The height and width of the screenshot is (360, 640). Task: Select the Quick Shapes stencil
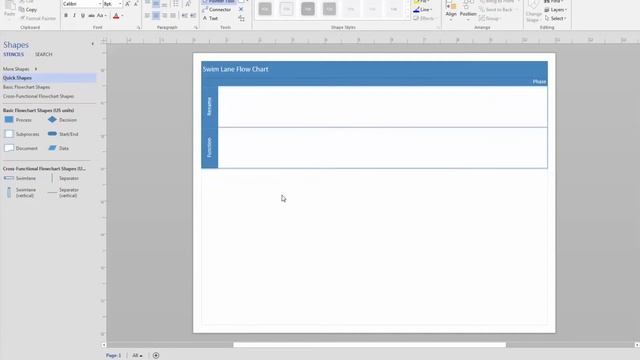pyautogui.click(x=48, y=78)
